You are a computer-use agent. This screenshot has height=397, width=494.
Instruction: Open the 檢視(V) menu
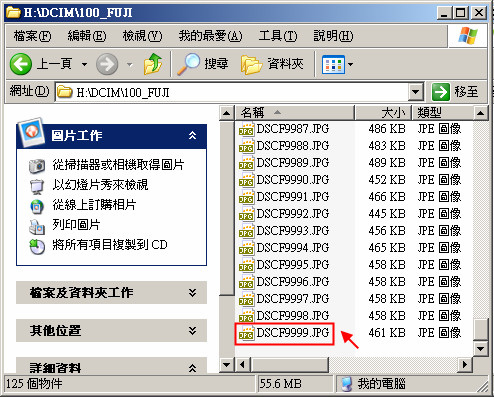tap(142, 36)
